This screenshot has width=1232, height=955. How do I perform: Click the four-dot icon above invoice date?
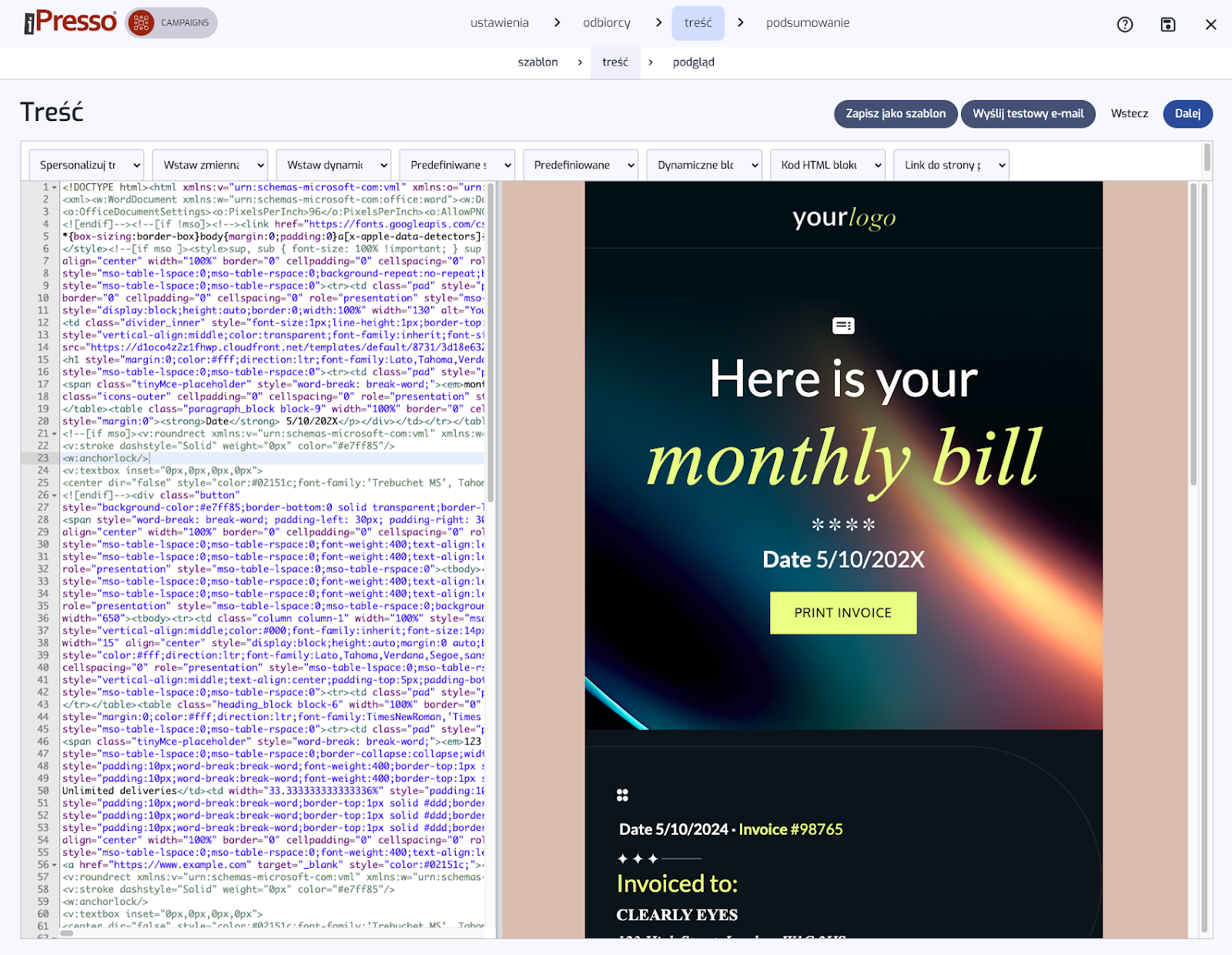pos(622,795)
